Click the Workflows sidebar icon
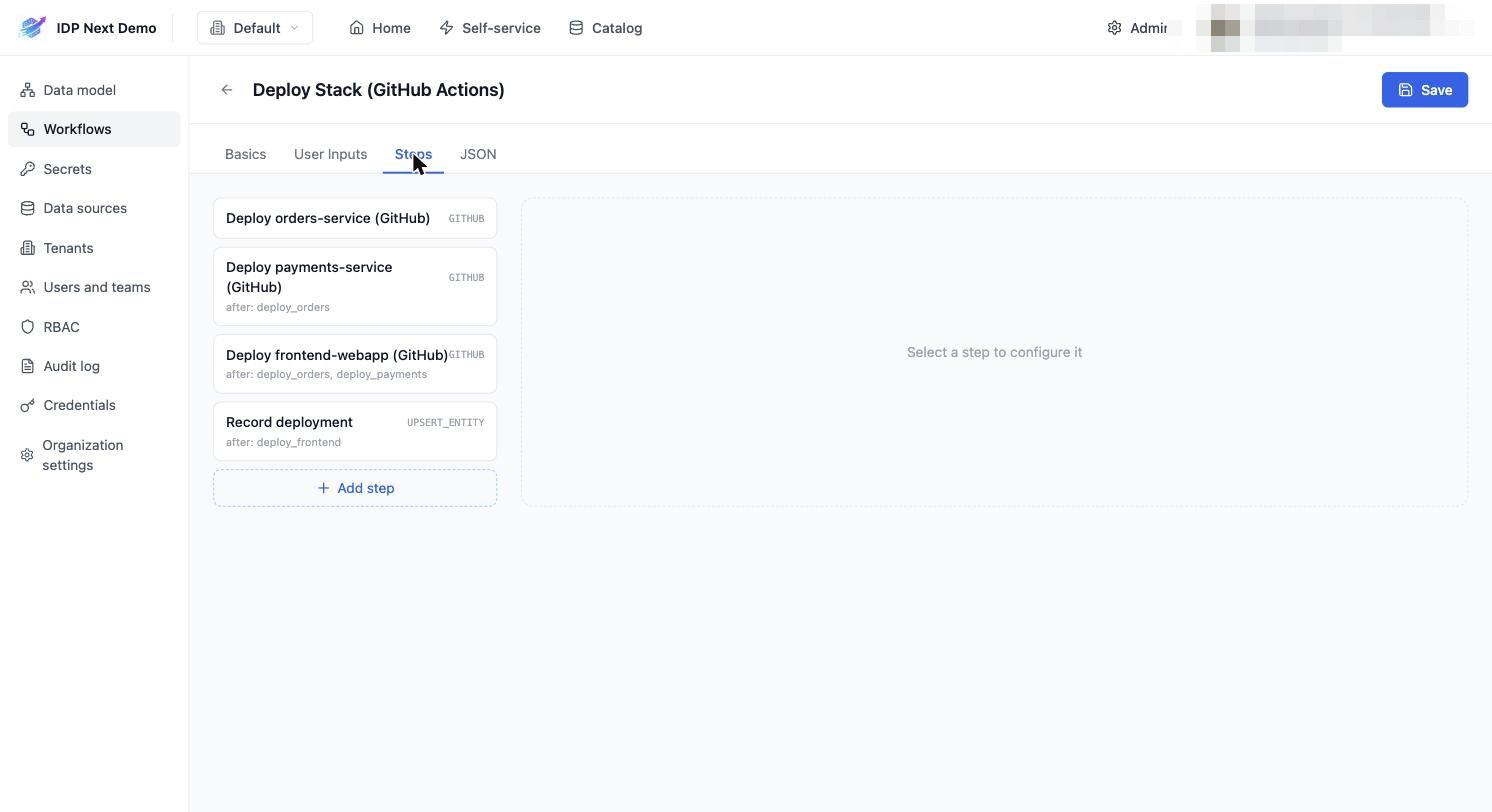 tap(27, 129)
